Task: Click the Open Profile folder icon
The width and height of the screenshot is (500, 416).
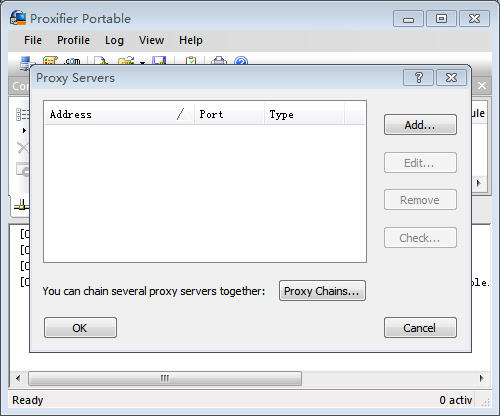Action: coord(126,61)
